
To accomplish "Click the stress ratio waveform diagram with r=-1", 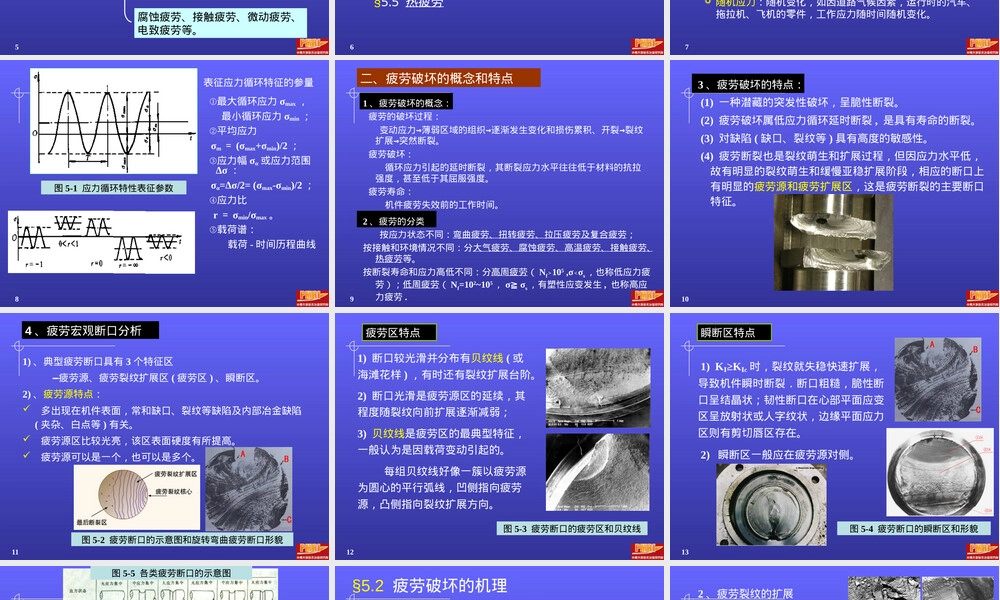I will click(101, 242).
